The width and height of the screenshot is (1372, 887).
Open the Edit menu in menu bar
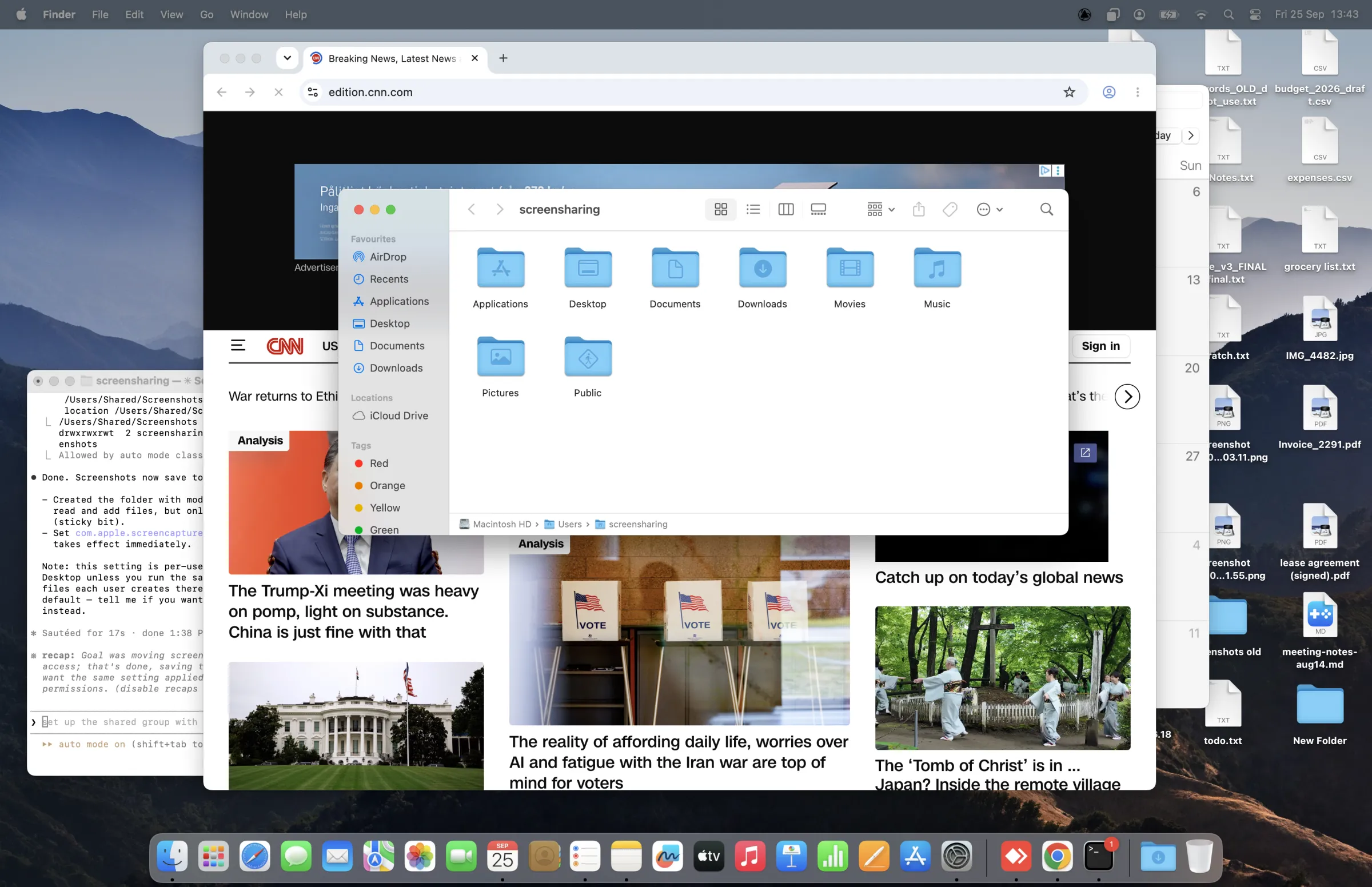click(134, 14)
